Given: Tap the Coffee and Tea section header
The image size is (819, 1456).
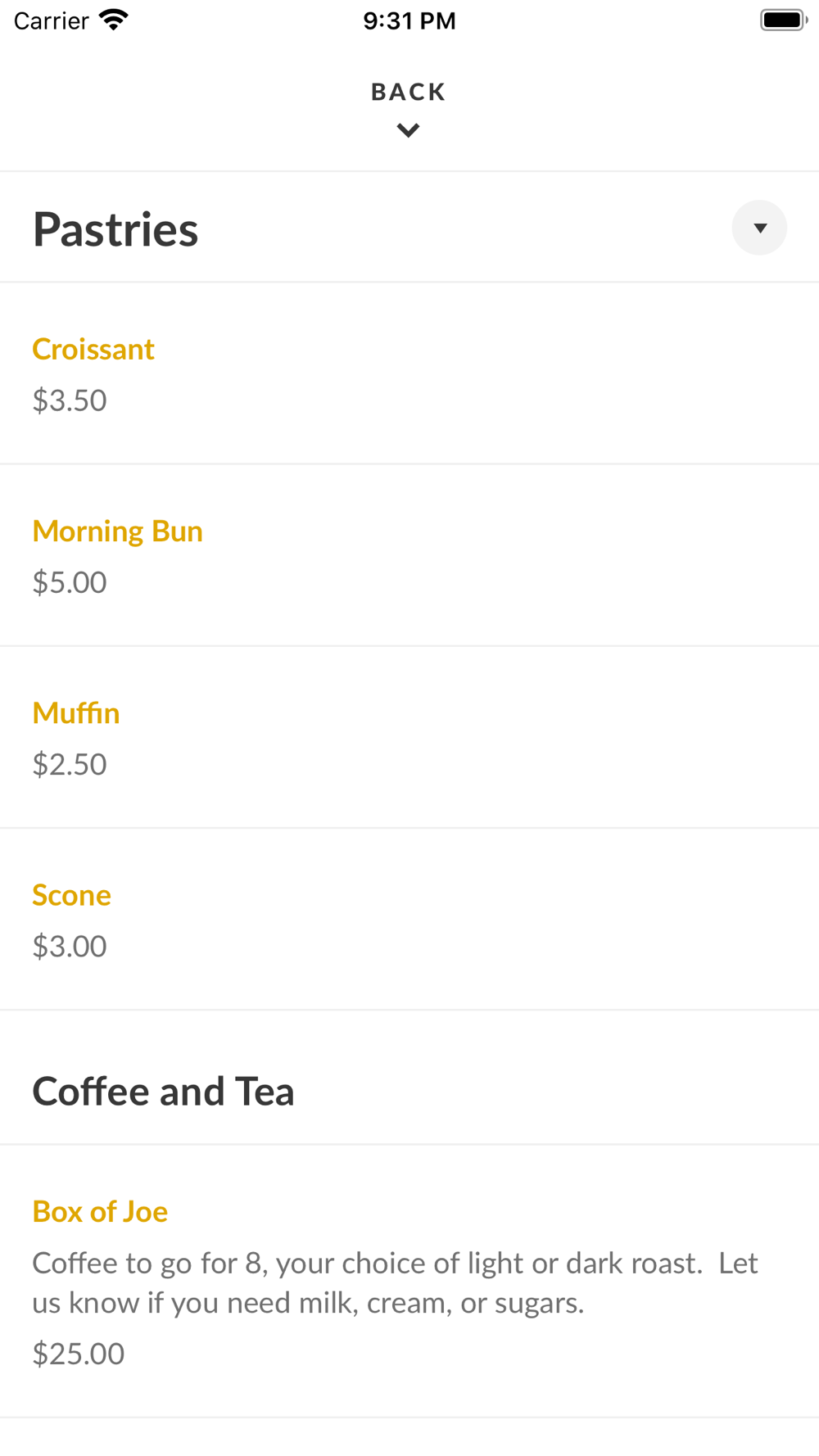Looking at the screenshot, I should coord(163,1092).
